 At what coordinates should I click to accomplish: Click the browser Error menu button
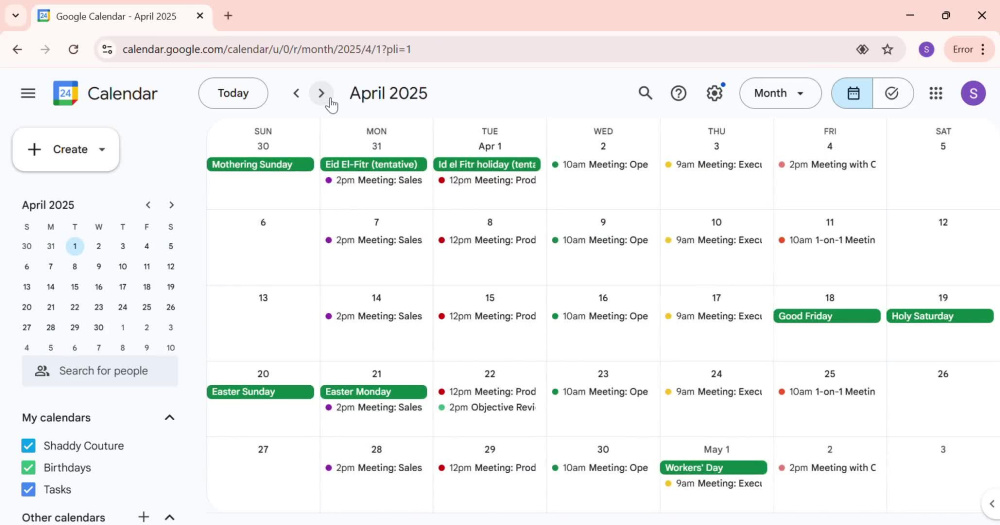tap(968, 49)
